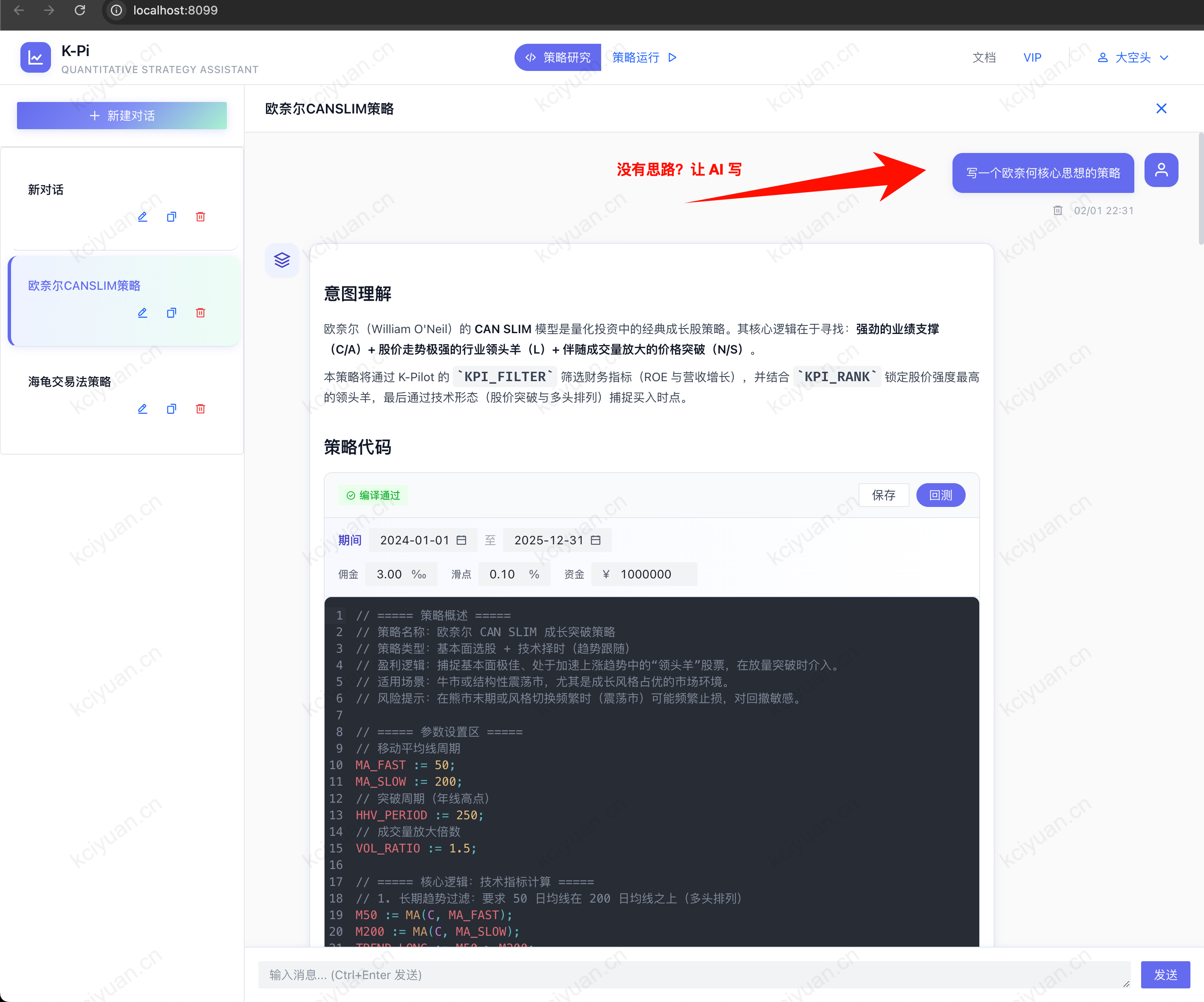
Task: Click the play icon next to 策略运行
Action: pos(672,57)
